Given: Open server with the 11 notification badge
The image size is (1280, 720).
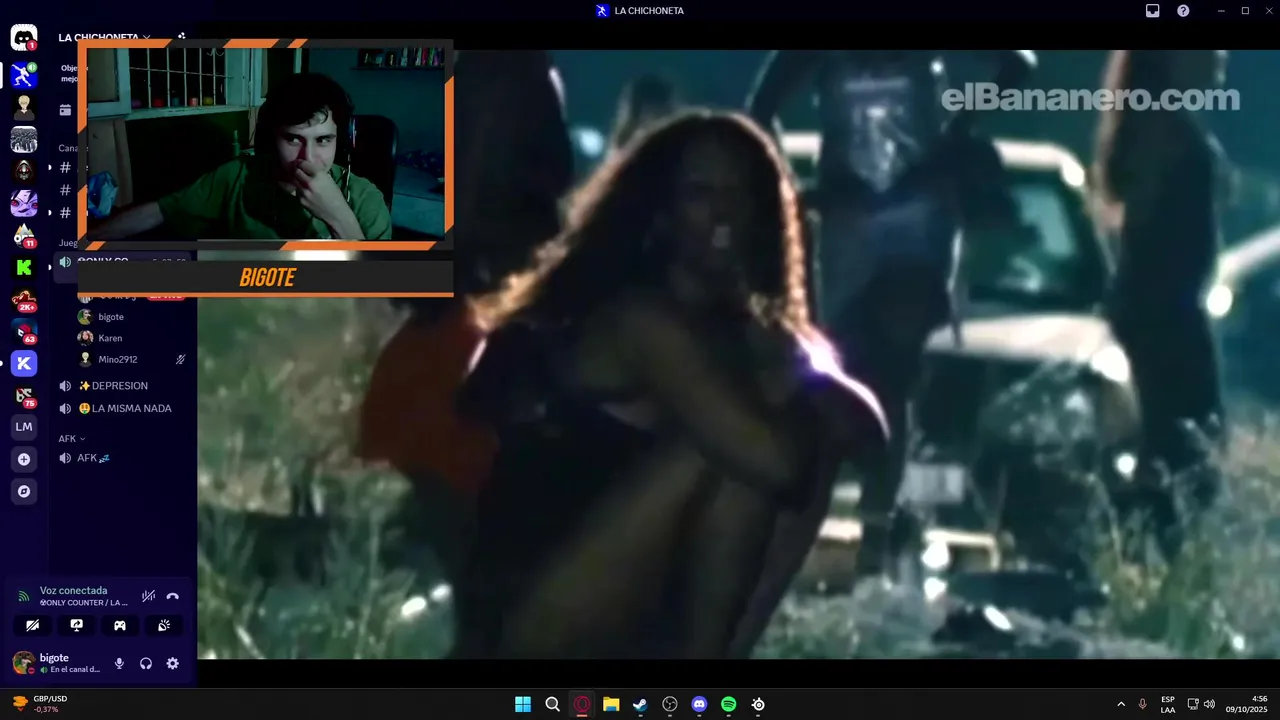Looking at the screenshot, I should pyautogui.click(x=24, y=235).
